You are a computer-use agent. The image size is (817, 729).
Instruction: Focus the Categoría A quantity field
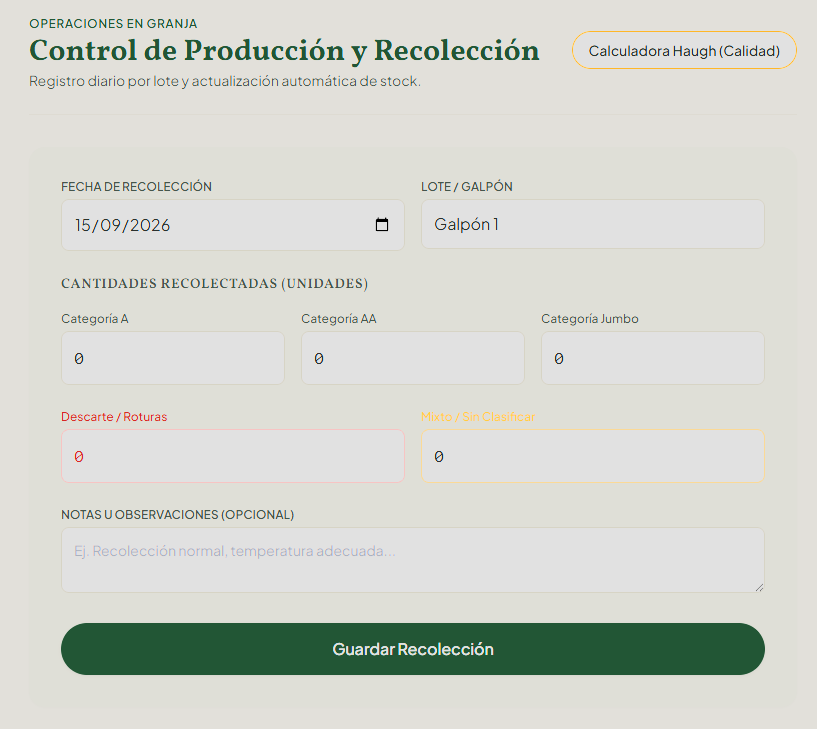173,358
